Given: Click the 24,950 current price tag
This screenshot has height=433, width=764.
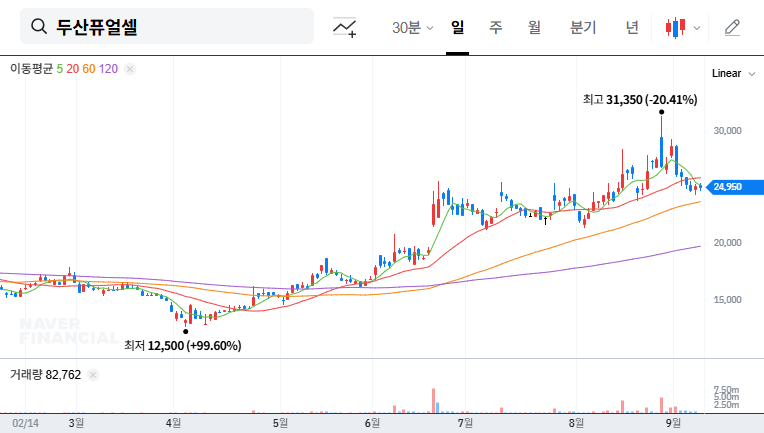Looking at the screenshot, I should click(734, 187).
